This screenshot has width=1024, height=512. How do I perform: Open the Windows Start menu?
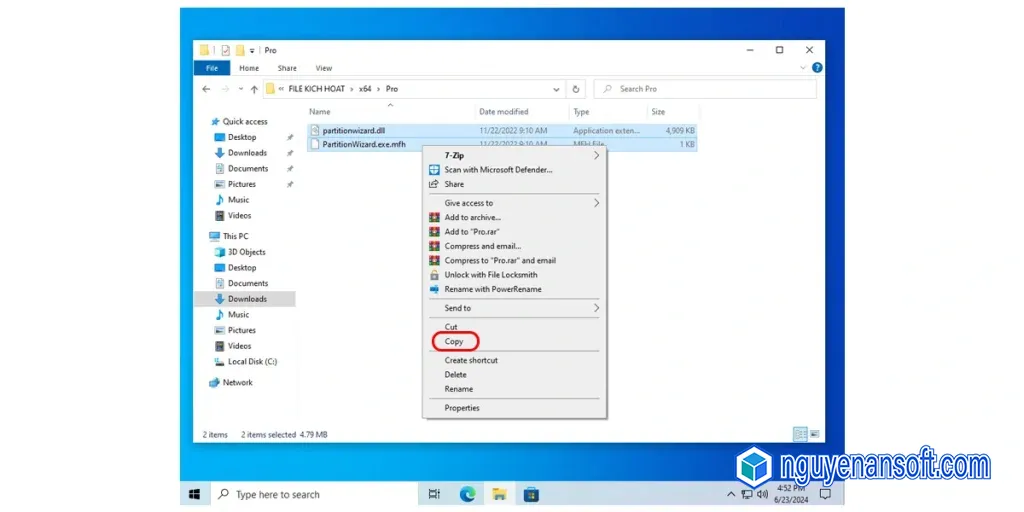[195, 494]
